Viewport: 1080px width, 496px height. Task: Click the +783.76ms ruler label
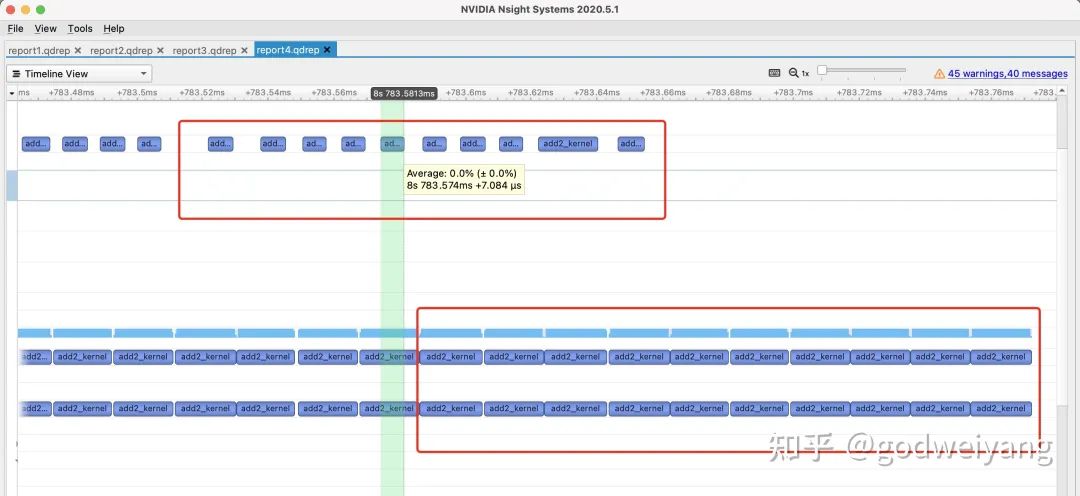tap(990, 92)
